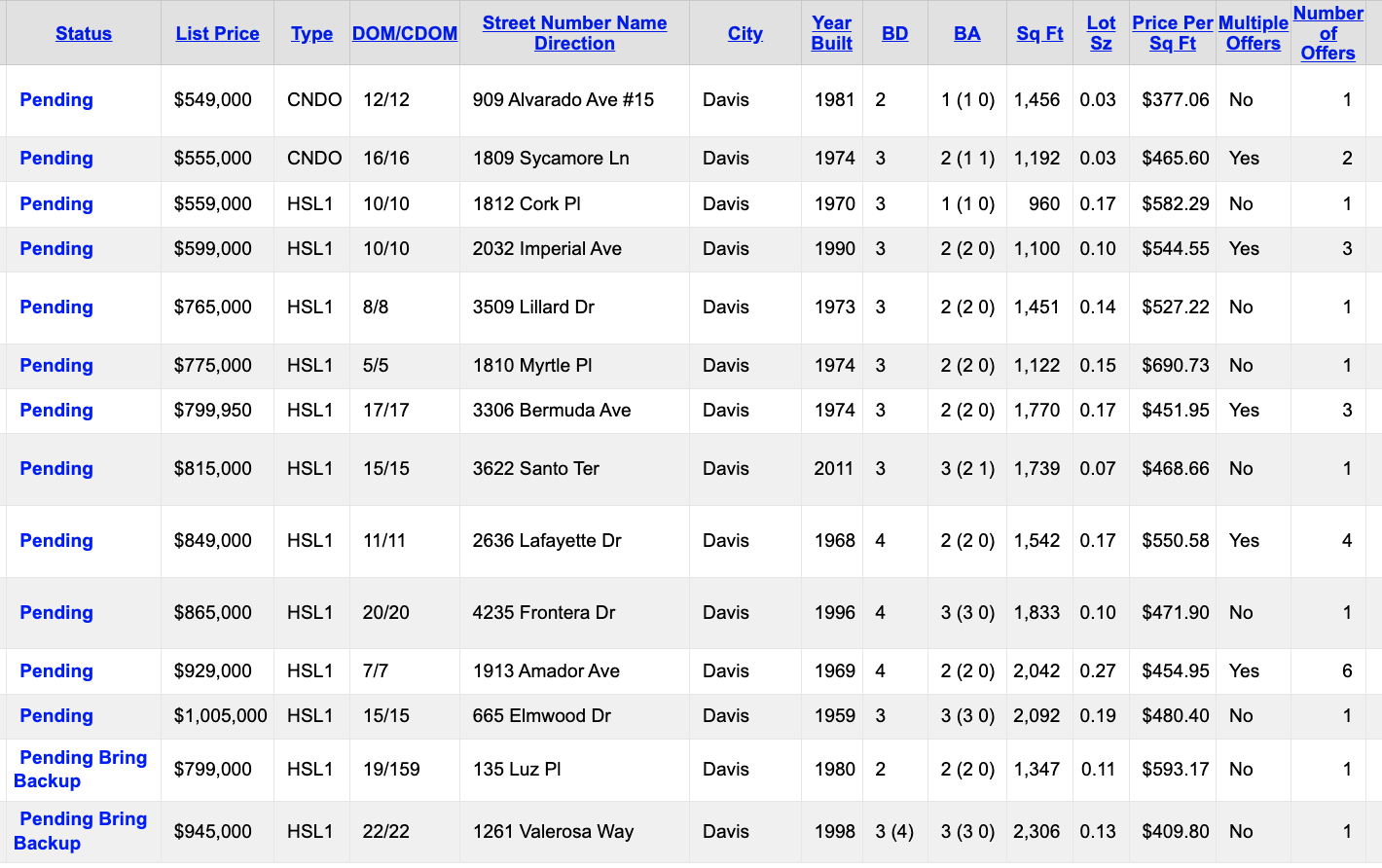Select the 1261 Valerosa Way address cell
This screenshot has width=1382, height=868.
point(574,832)
